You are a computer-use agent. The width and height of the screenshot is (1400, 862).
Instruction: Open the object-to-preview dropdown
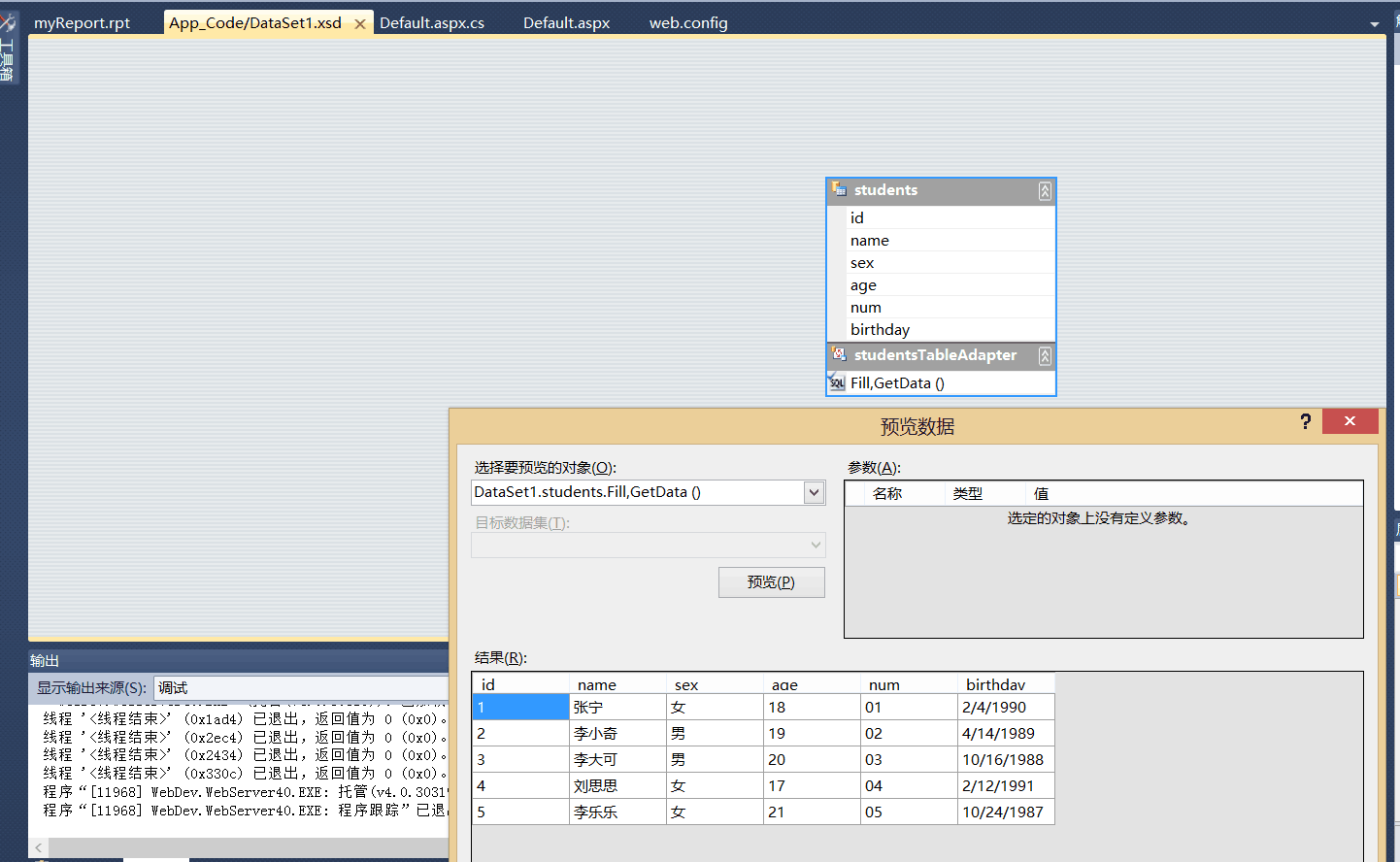tap(815, 492)
